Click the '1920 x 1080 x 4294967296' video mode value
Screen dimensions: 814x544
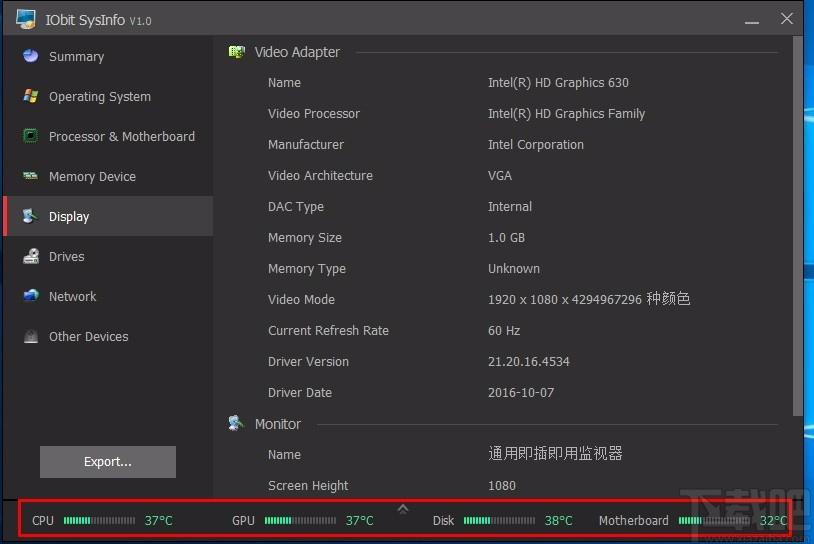click(565, 300)
